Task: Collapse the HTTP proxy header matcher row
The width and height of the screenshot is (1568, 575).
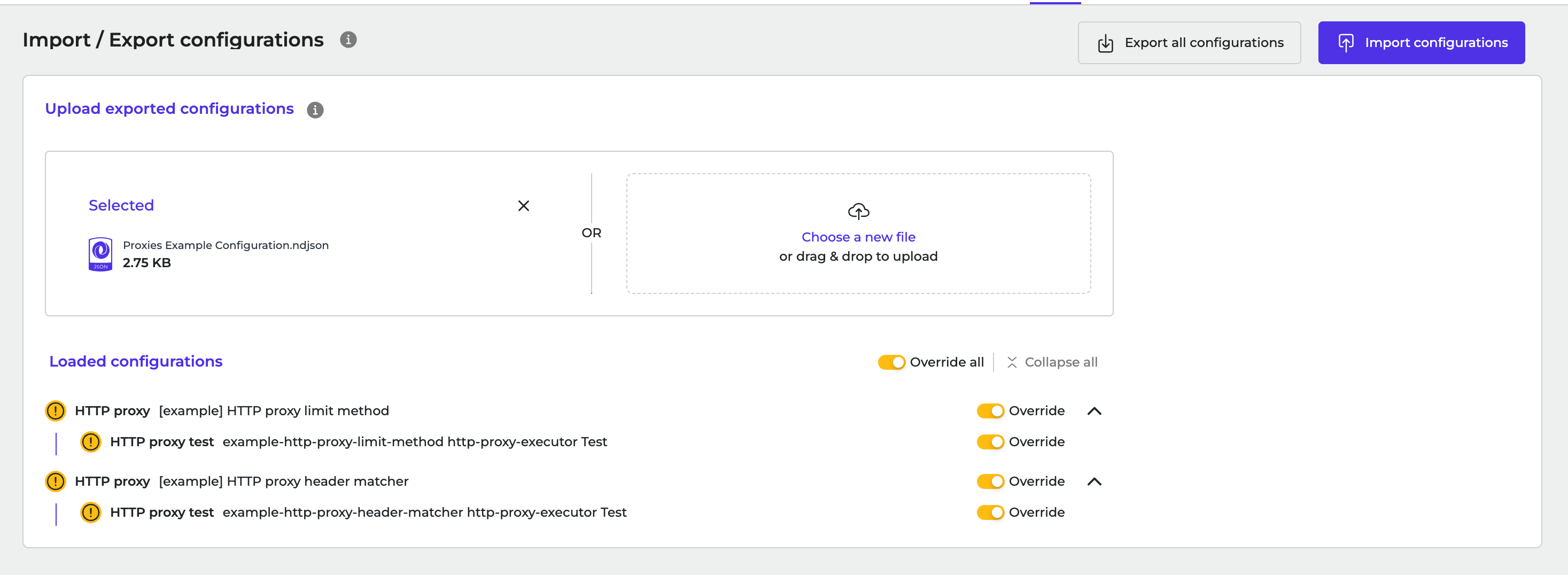Action: (1094, 481)
